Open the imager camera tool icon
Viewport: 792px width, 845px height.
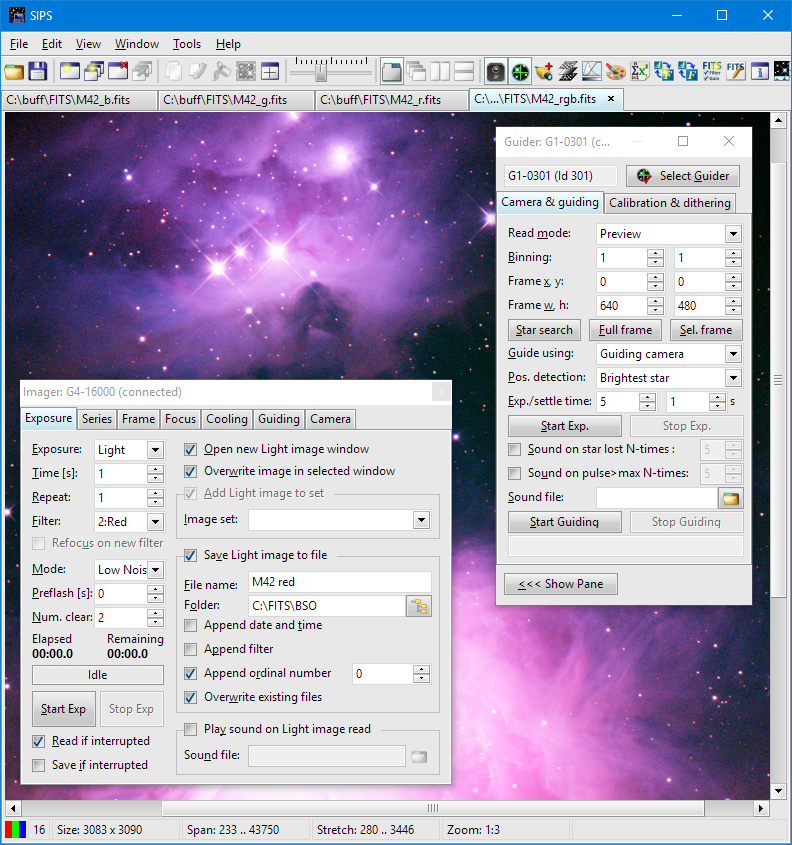[x=495, y=71]
